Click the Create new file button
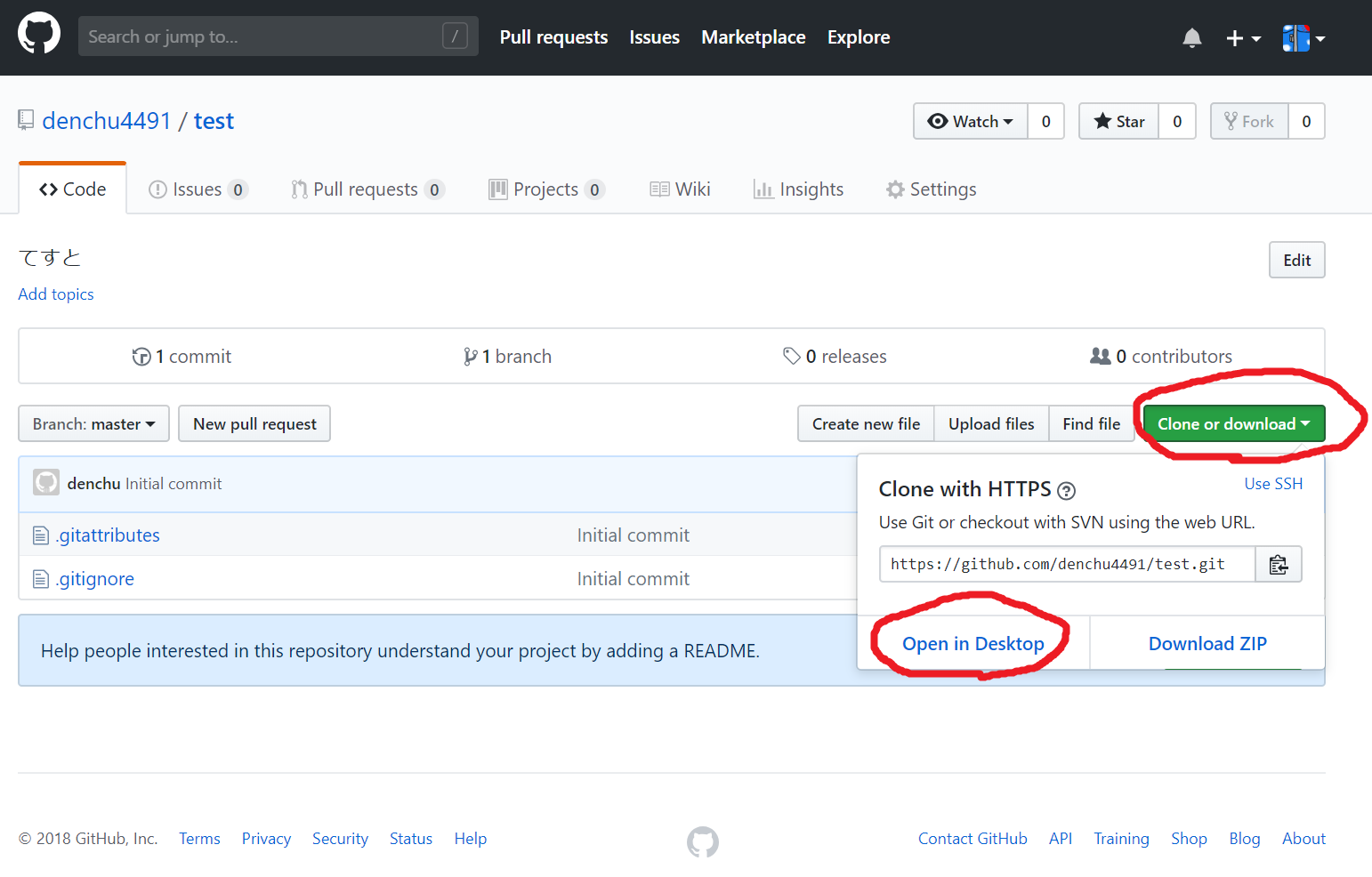Image resolution: width=1372 pixels, height=877 pixels. 866,423
